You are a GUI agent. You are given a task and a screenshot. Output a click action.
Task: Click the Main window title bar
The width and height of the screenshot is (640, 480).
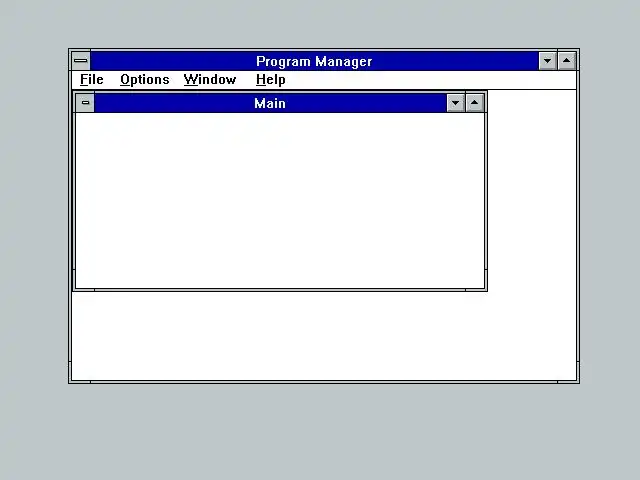pyautogui.click(x=270, y=103)
